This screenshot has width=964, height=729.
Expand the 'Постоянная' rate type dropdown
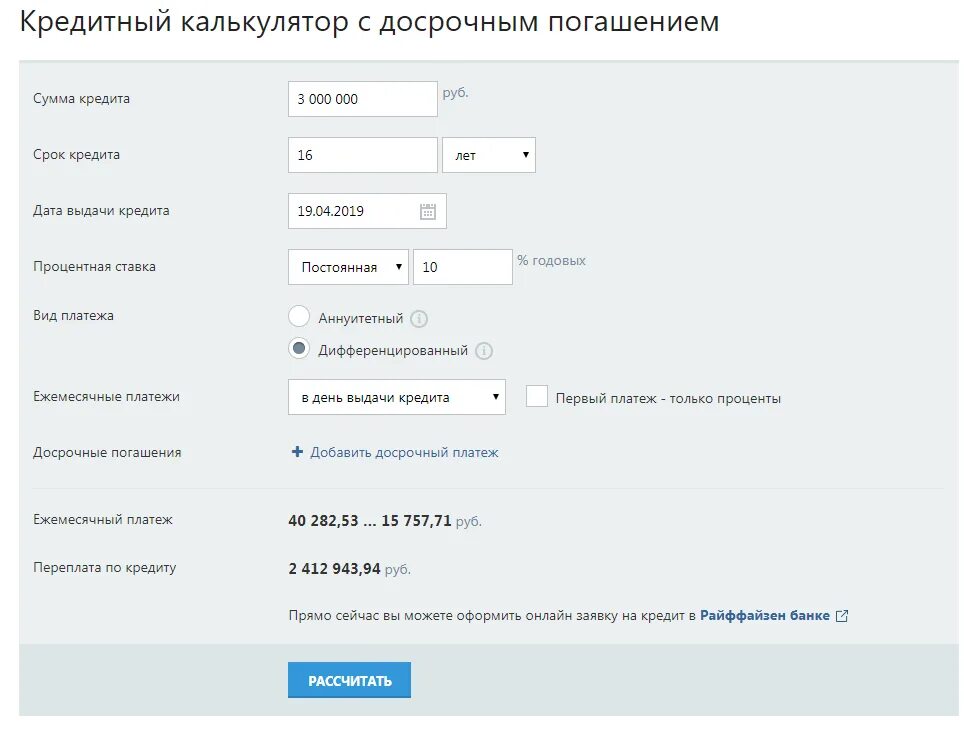click(x=348, y=267)
